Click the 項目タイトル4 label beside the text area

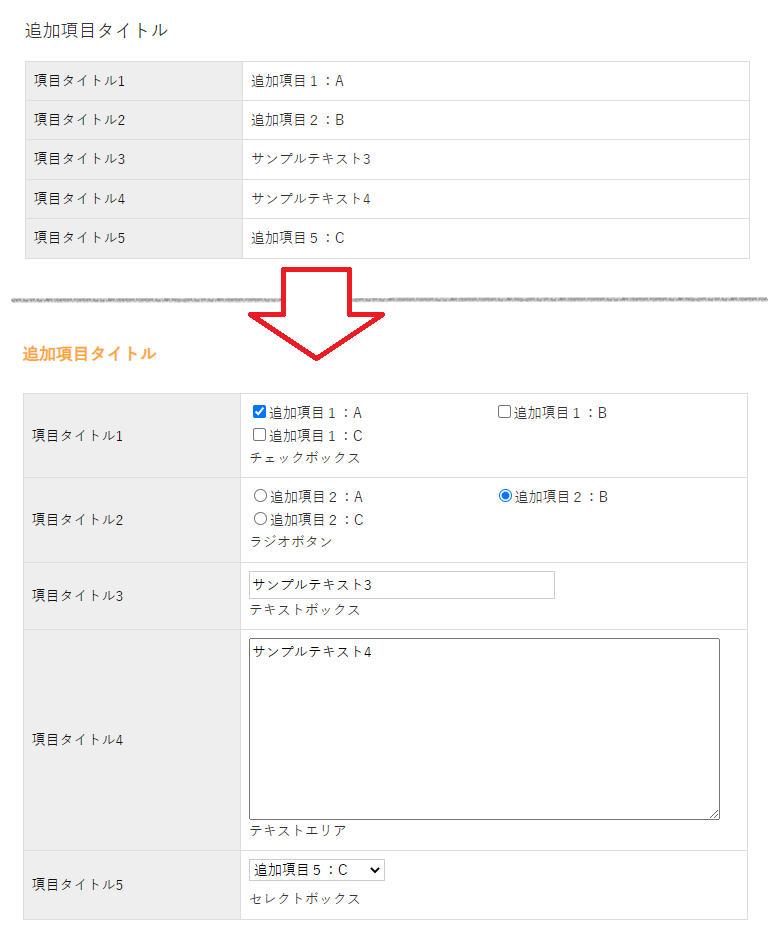[78, 740]
